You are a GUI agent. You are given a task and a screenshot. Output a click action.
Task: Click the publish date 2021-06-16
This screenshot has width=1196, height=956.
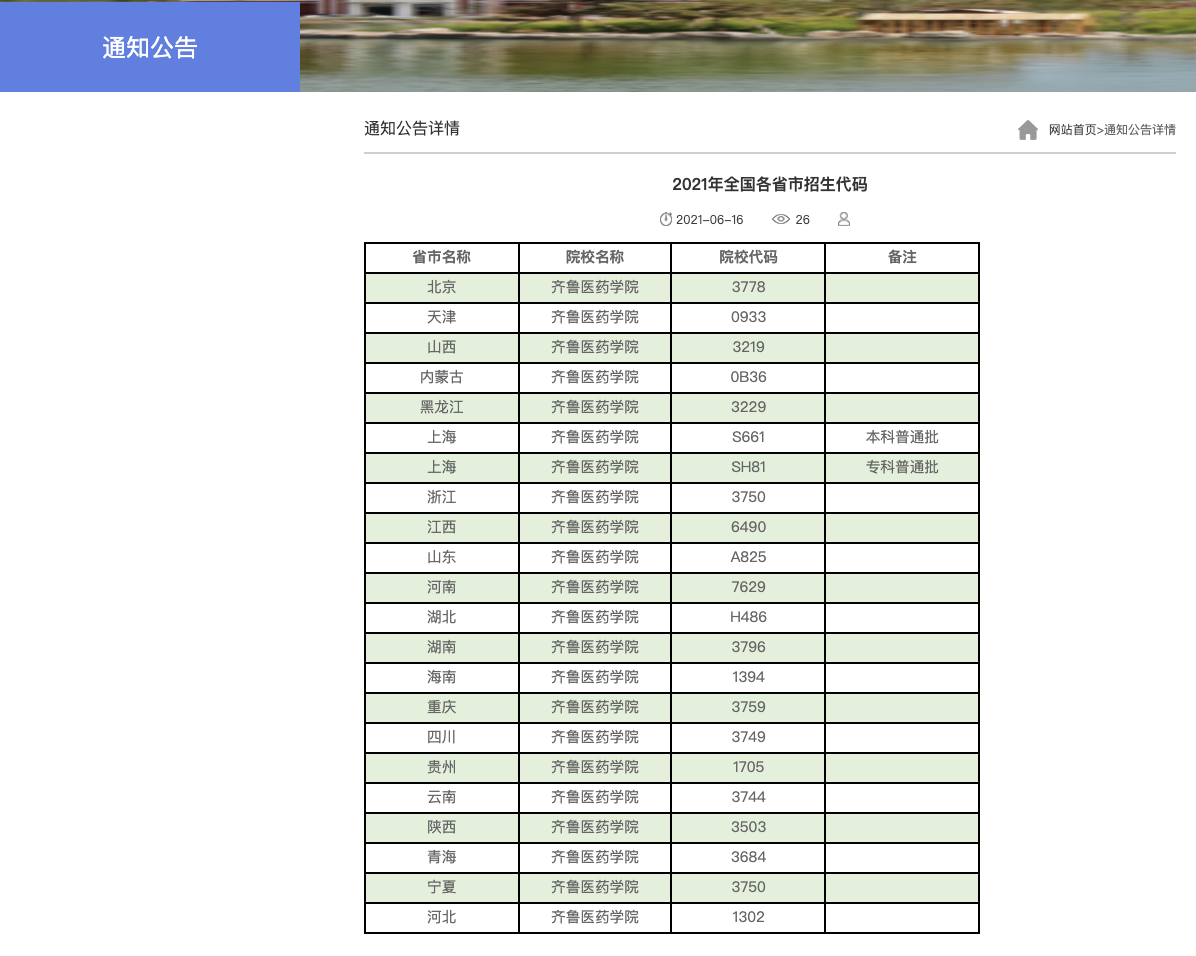(x=710, y=220)
